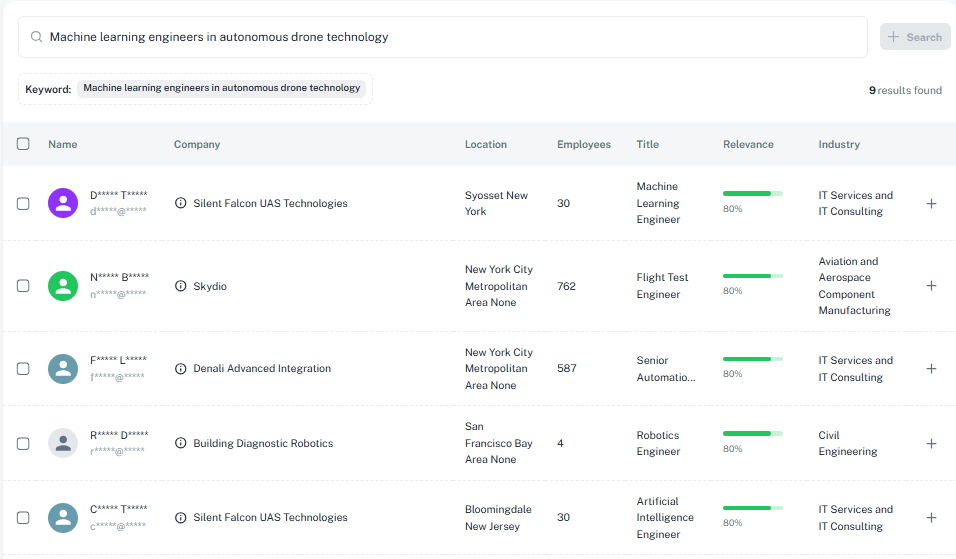Click the 'Syosset New York' location cell
956x559 pixels.
tap(496, 203)
